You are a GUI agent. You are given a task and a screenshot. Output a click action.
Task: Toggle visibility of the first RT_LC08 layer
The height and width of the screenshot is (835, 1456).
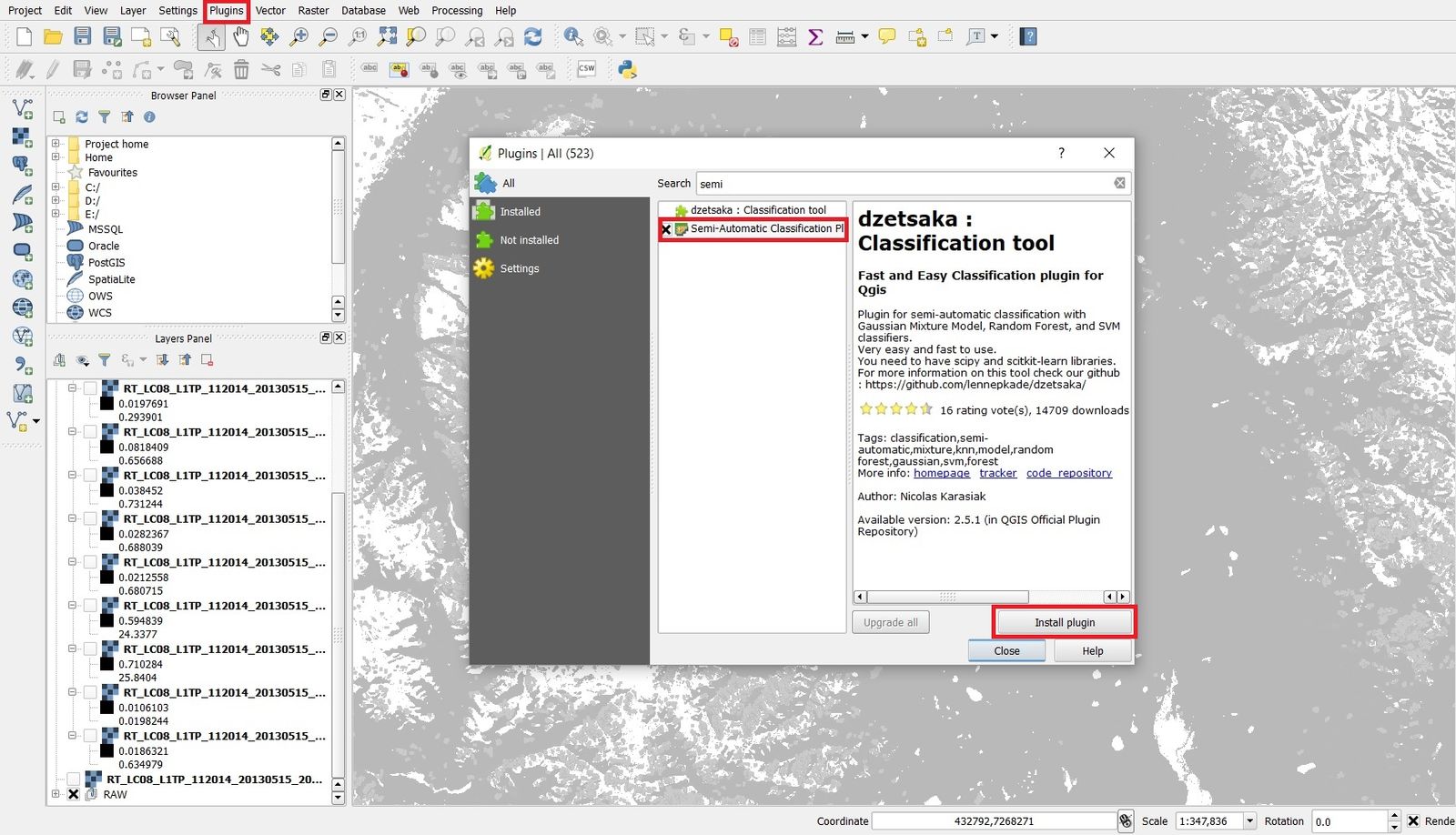click(x=92, y=387)
